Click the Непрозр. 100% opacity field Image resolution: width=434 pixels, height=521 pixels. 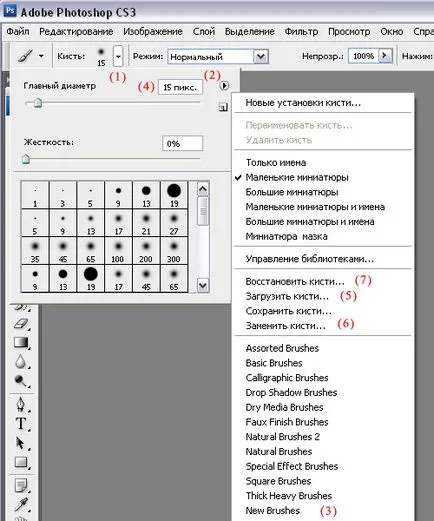coord(363,56)
